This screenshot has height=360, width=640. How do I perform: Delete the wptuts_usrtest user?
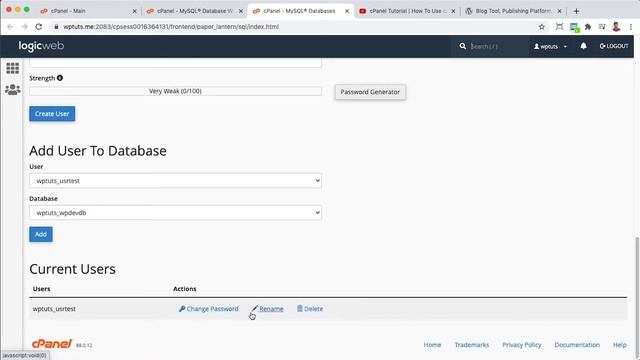(310, 309)
